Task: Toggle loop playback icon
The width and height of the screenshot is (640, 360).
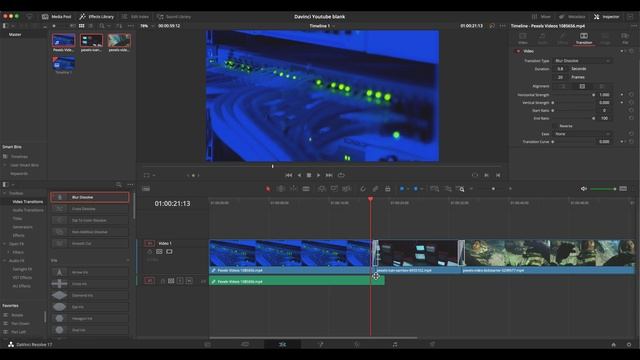Action: (x=341, y=175)
